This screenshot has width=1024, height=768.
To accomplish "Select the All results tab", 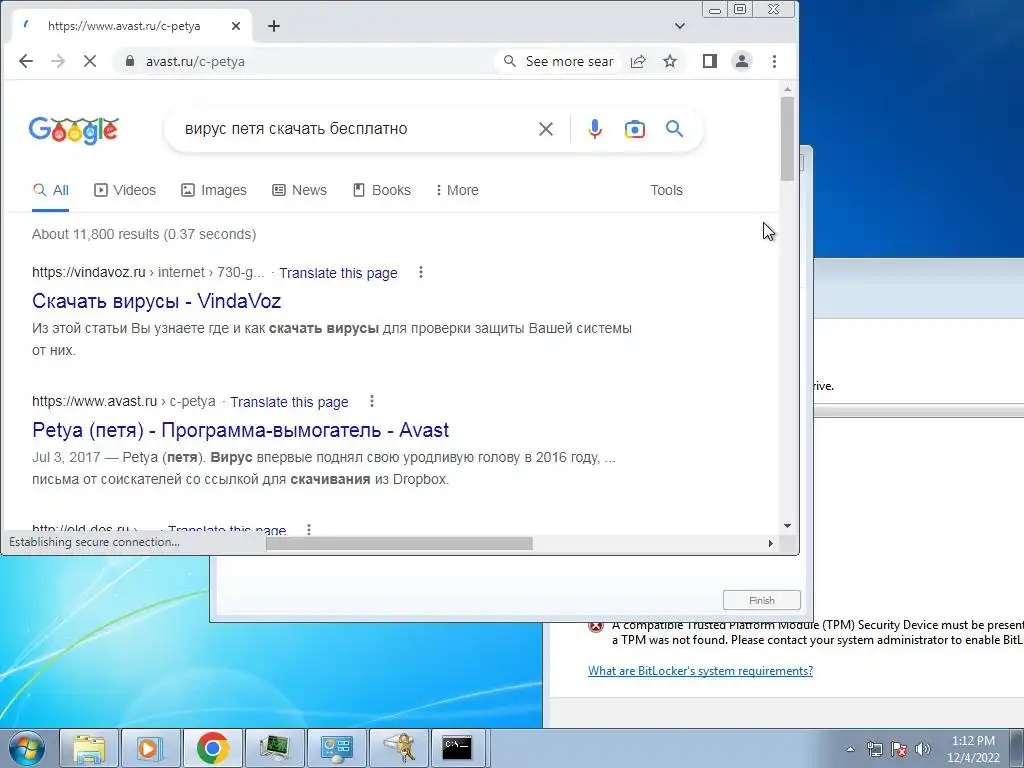I will pos(50,190).
